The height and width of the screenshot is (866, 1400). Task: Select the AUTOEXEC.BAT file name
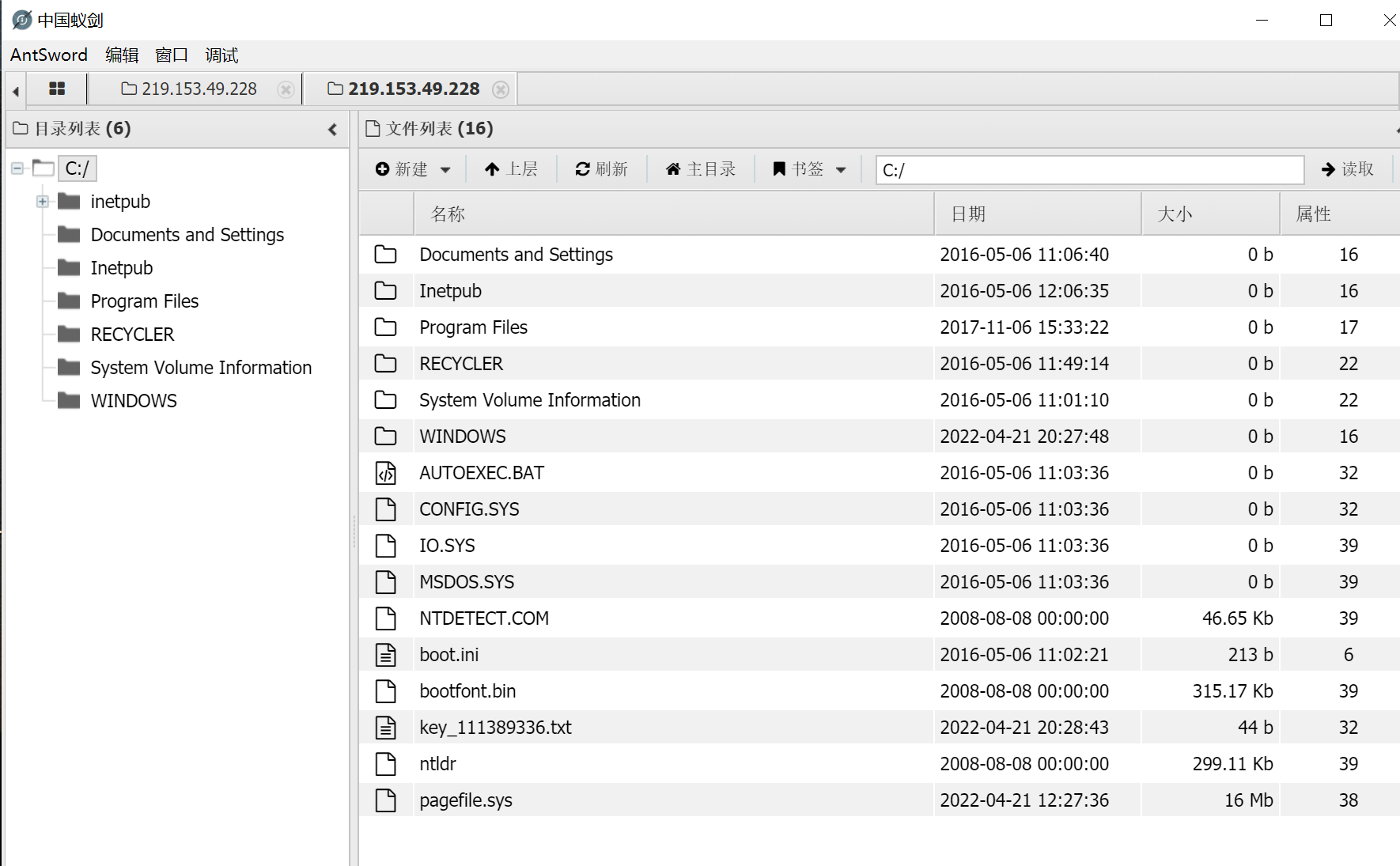coord(482,473)
